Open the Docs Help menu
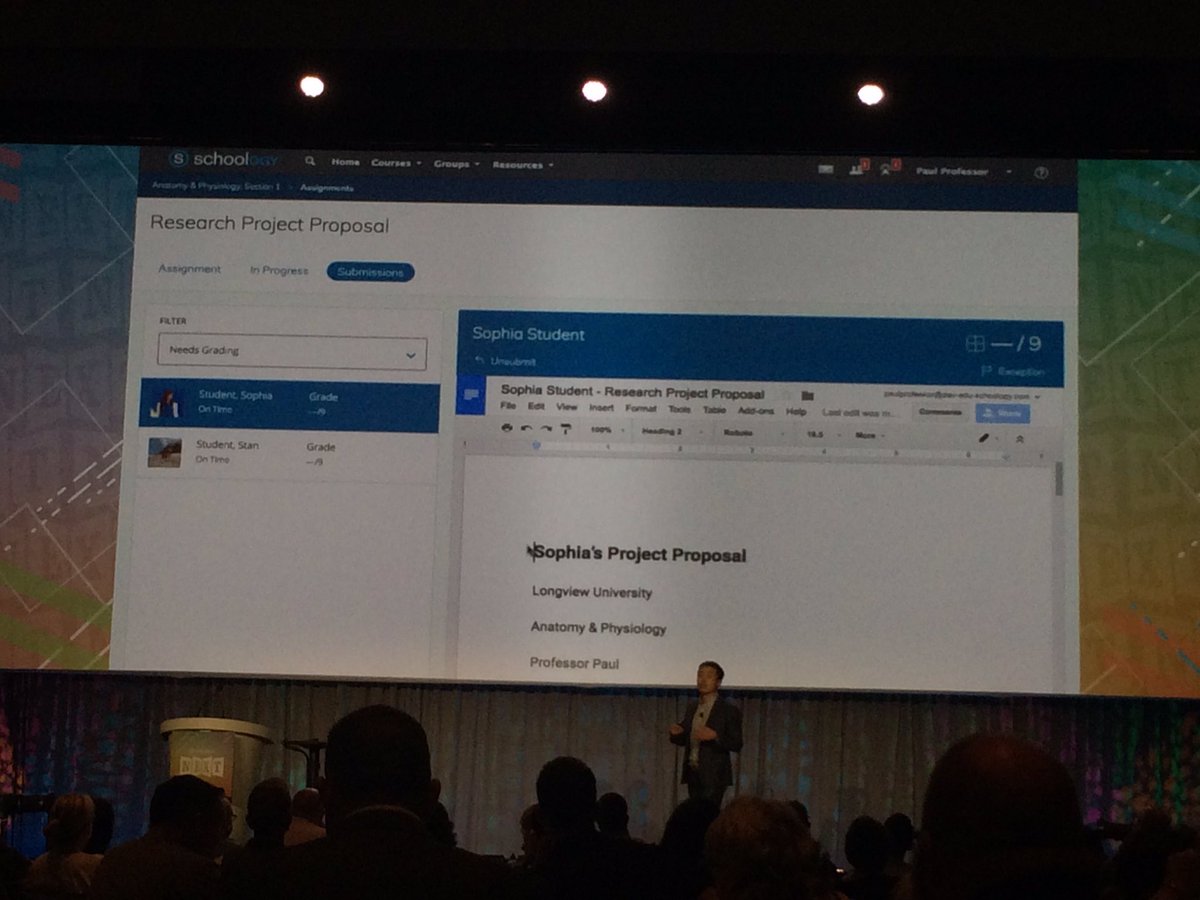This screenshot has width=1200, height=900. tap(796, 411)
